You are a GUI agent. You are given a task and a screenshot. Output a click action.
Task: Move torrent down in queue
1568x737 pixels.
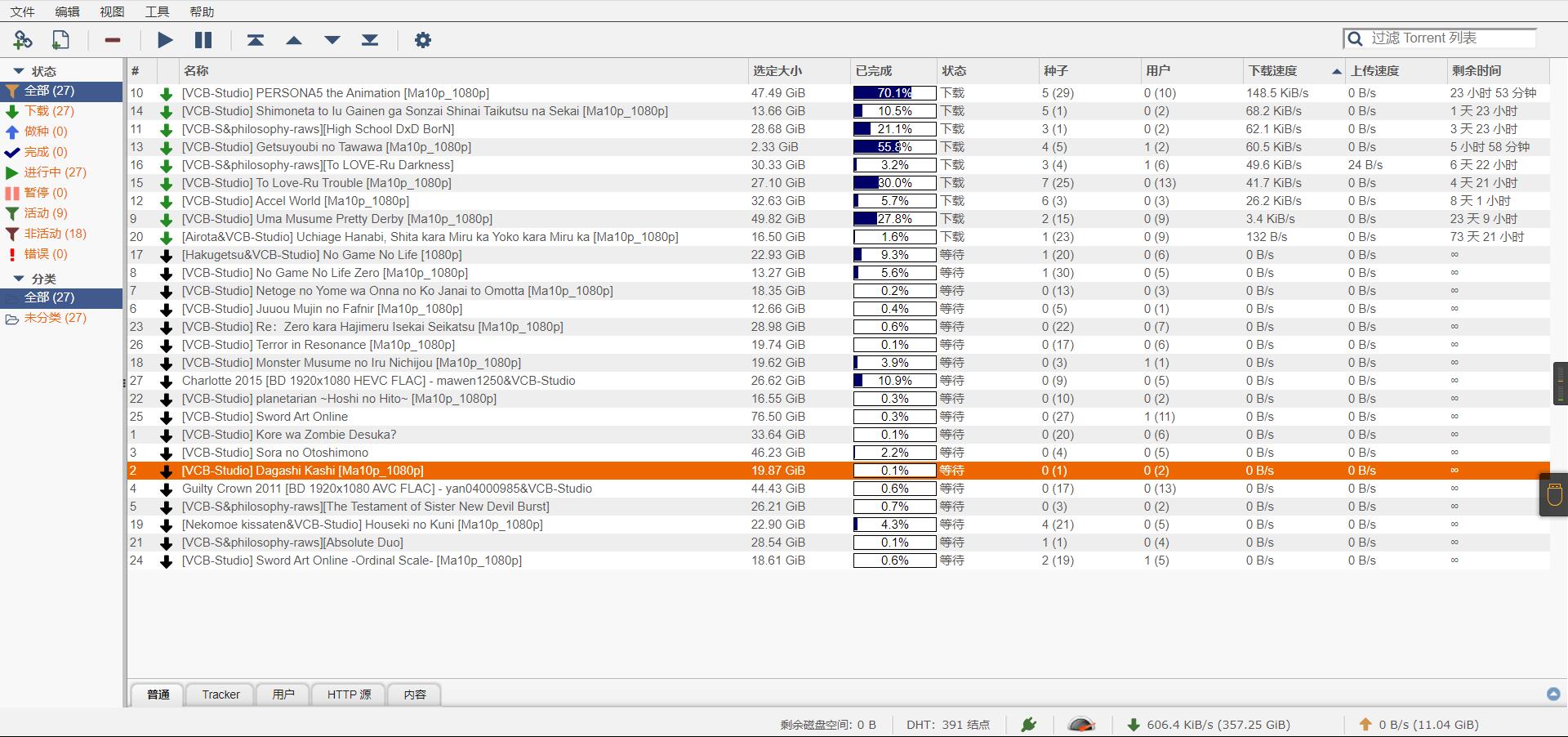332,39
